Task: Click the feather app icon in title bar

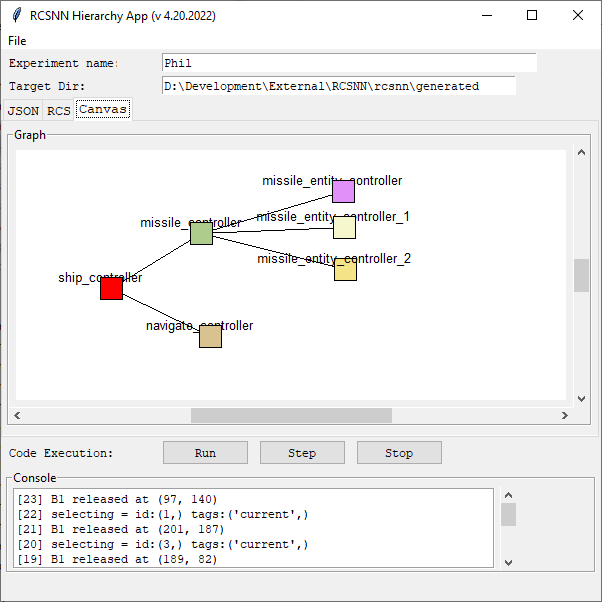Action: [15, 16]
